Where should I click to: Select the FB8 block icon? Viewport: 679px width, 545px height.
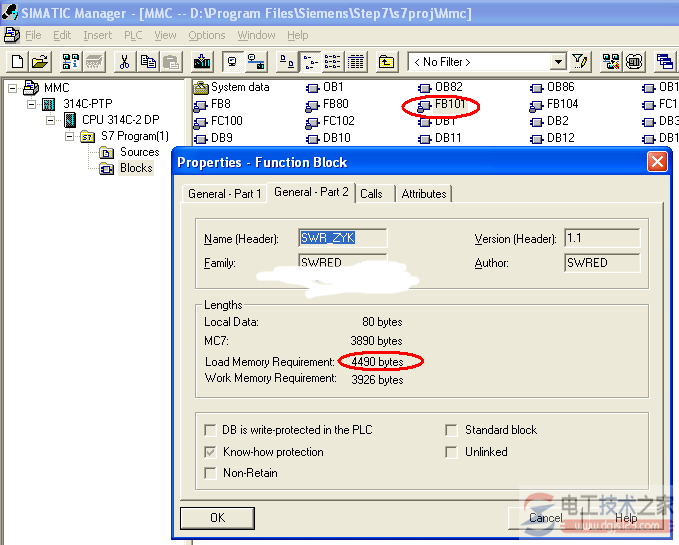click(x=200, y=105)
